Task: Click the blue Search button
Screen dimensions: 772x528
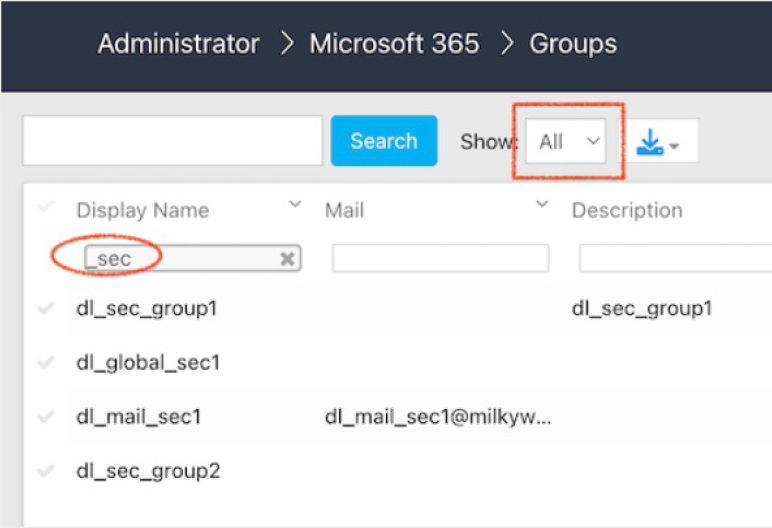Action: 384,141
